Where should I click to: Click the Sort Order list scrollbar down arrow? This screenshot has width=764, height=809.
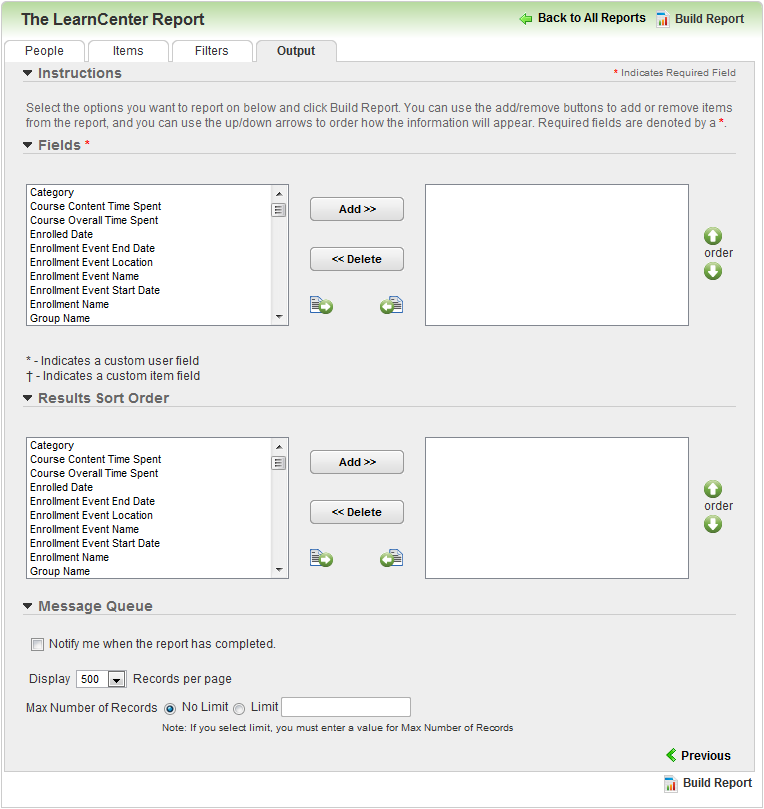[x=279, y=570]
